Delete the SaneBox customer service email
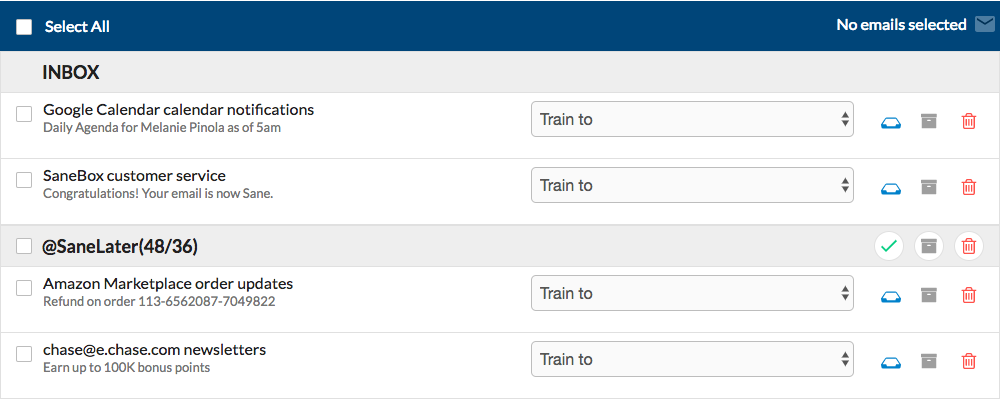Screen dimensions: 1001x399 pyautogui.click(x=968, y=186)
